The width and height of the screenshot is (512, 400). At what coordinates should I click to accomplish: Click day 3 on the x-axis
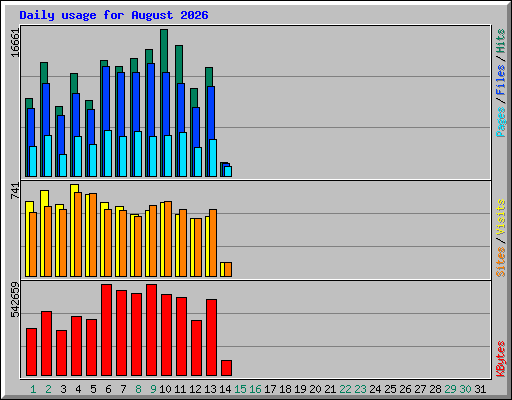pyautogui.click(x=63, y=389)
